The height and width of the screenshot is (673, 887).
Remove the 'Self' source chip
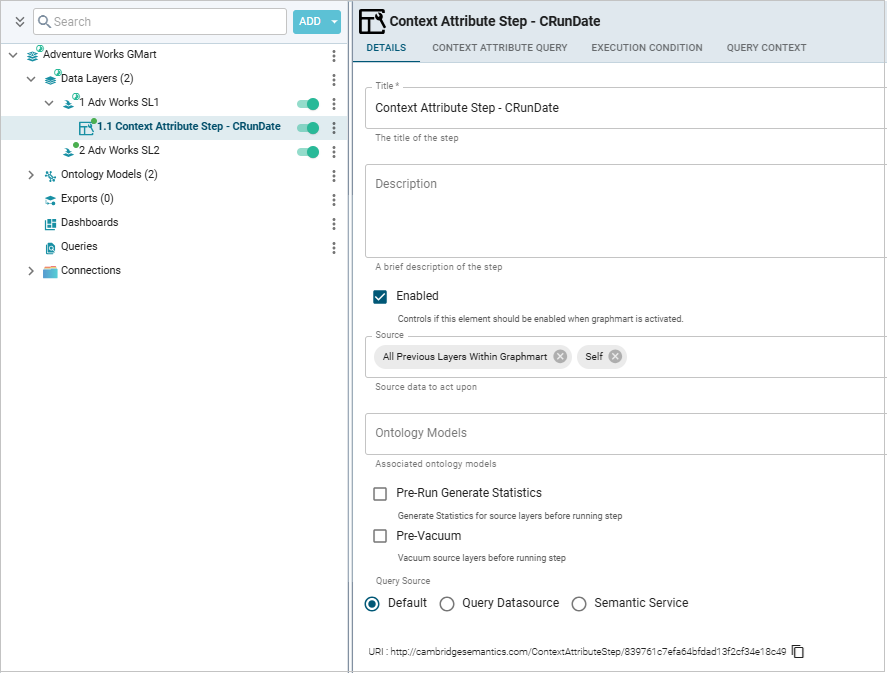coord(615,356)
